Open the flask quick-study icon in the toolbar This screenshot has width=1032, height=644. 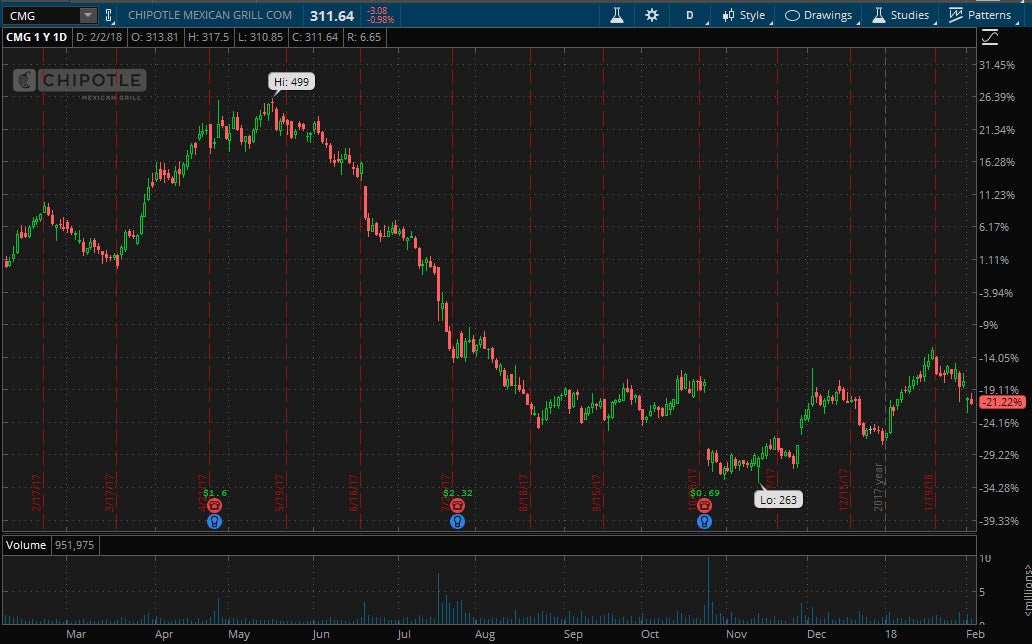617,15
